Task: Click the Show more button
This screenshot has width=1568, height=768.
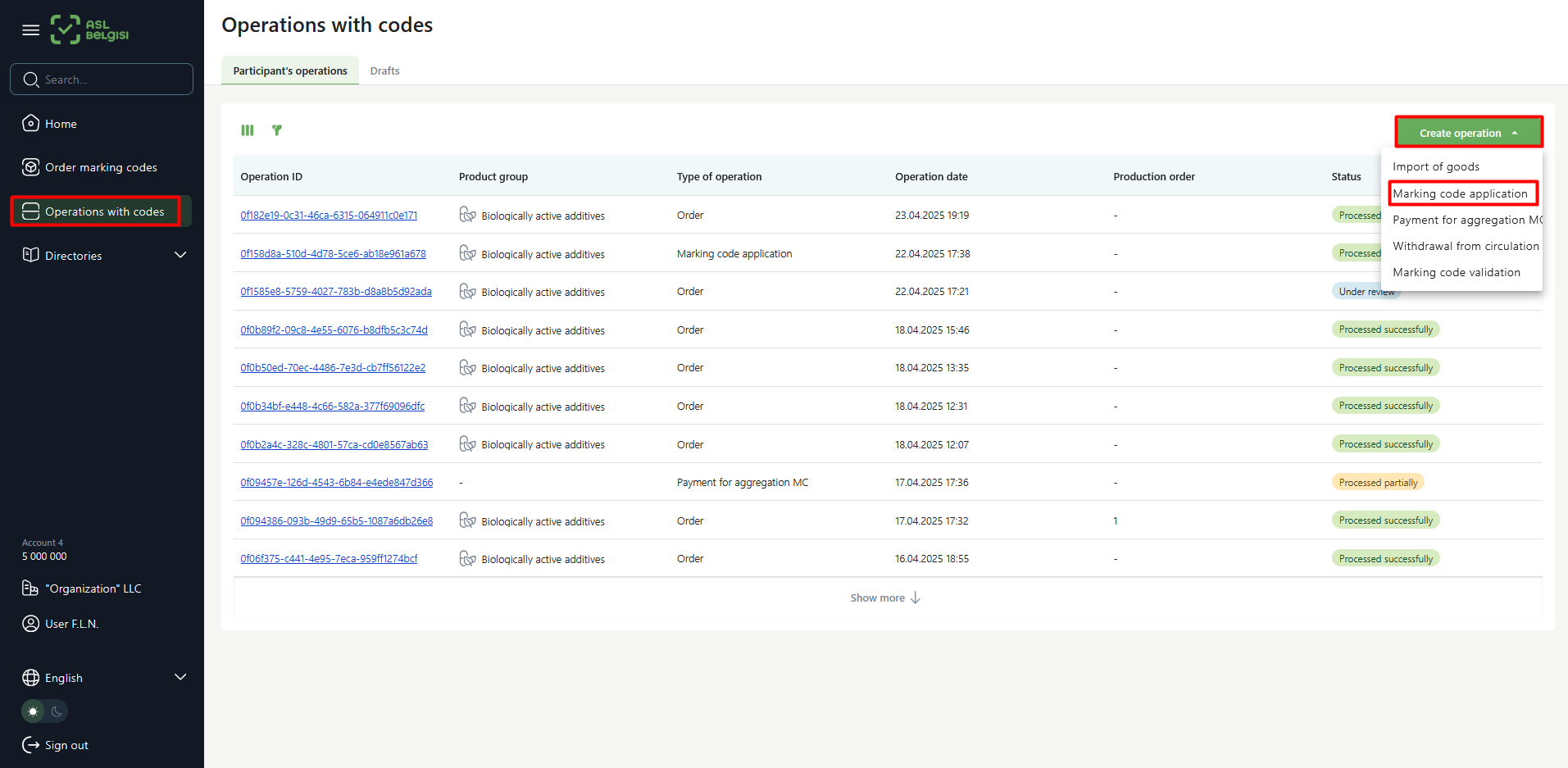Action: [x=885, y=598]
